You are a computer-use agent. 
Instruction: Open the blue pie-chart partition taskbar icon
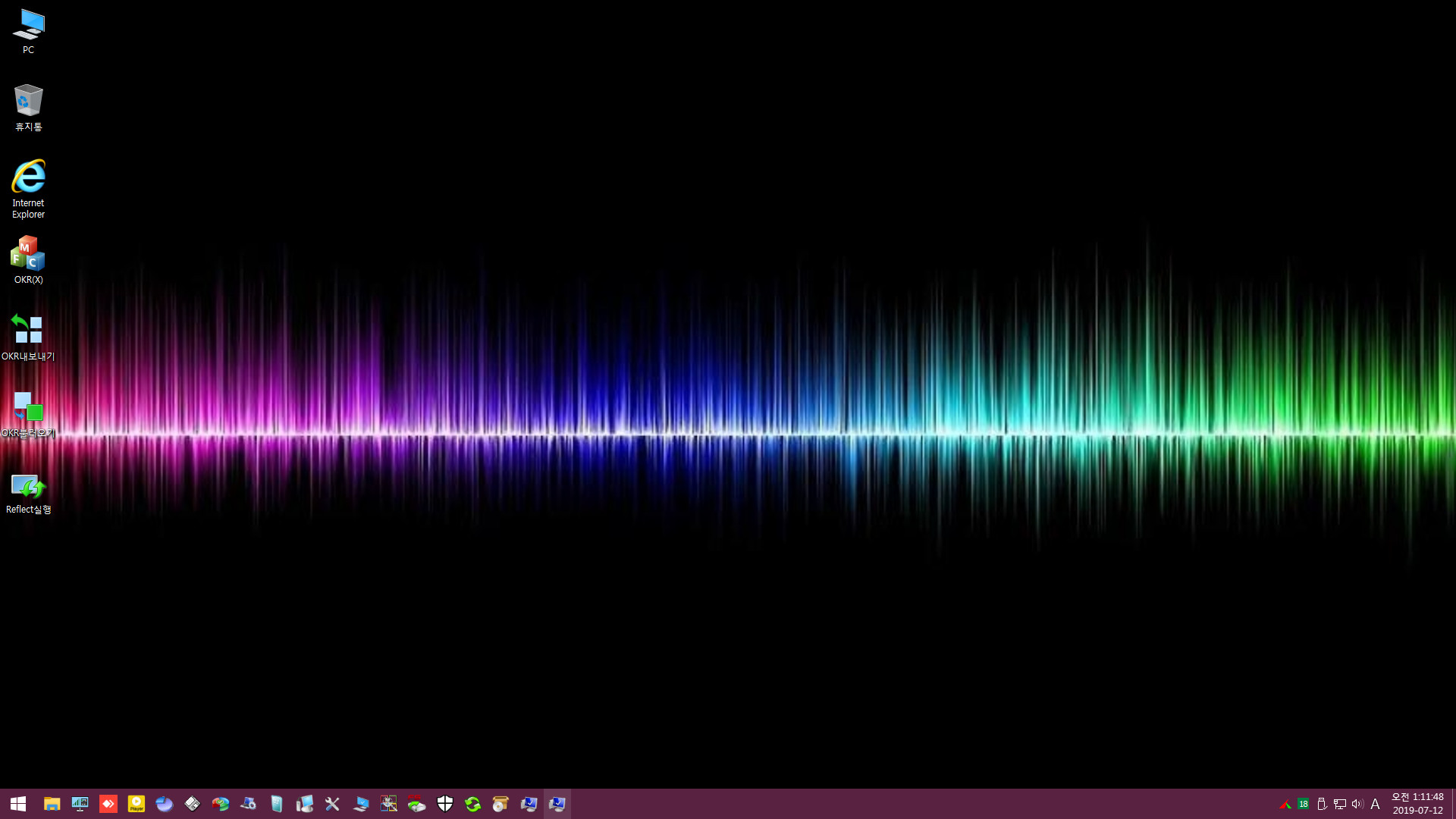(x=165, y=804)
